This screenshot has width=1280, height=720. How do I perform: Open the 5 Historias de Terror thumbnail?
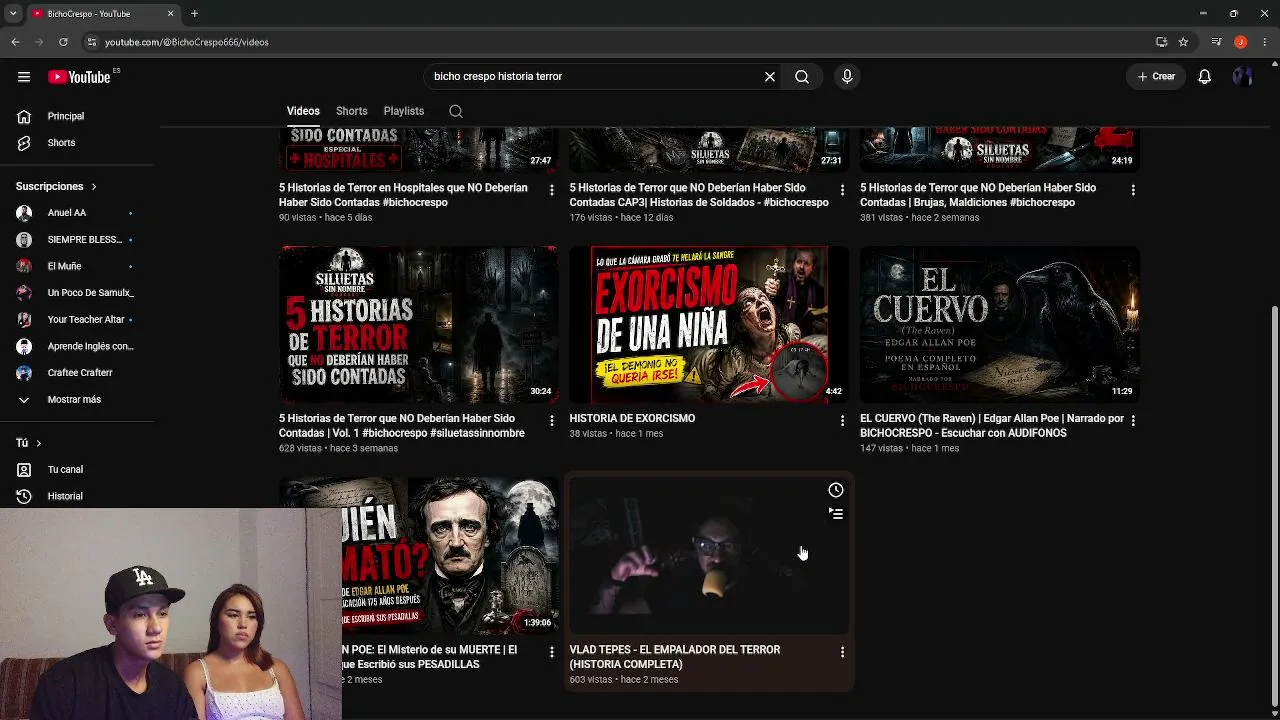pyautogui.click(x=419, y=325)
